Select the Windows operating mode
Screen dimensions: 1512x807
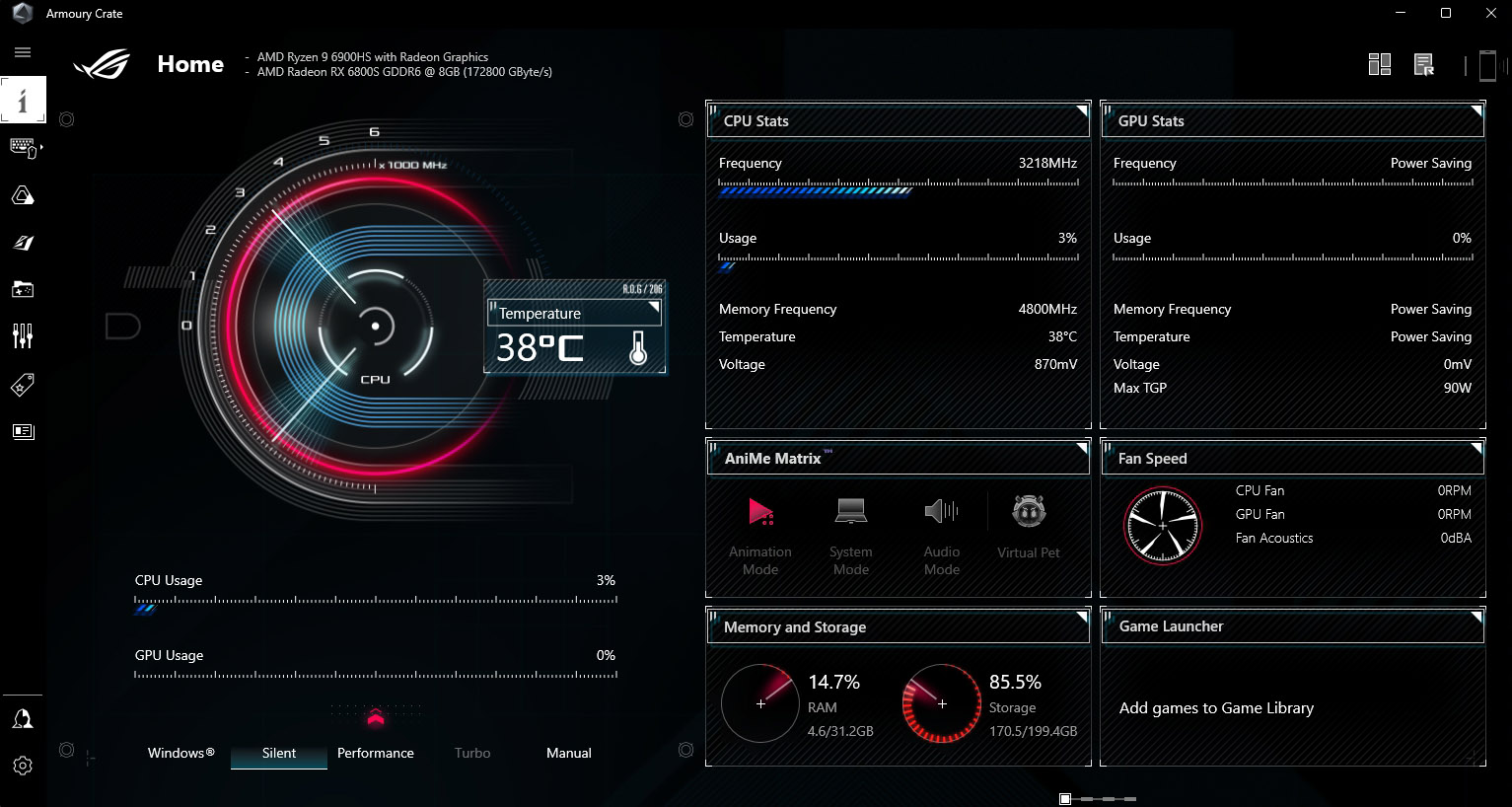coord(181,753)
